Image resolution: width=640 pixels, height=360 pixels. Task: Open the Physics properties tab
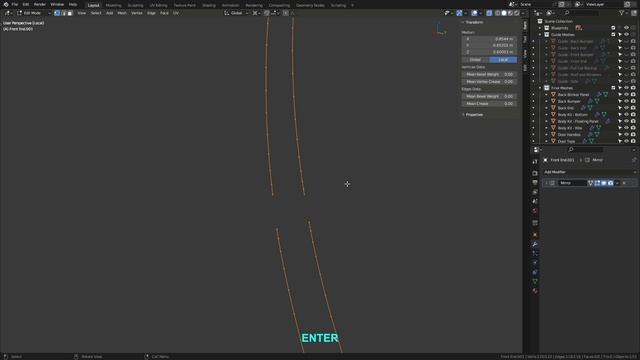coord(535,262)
